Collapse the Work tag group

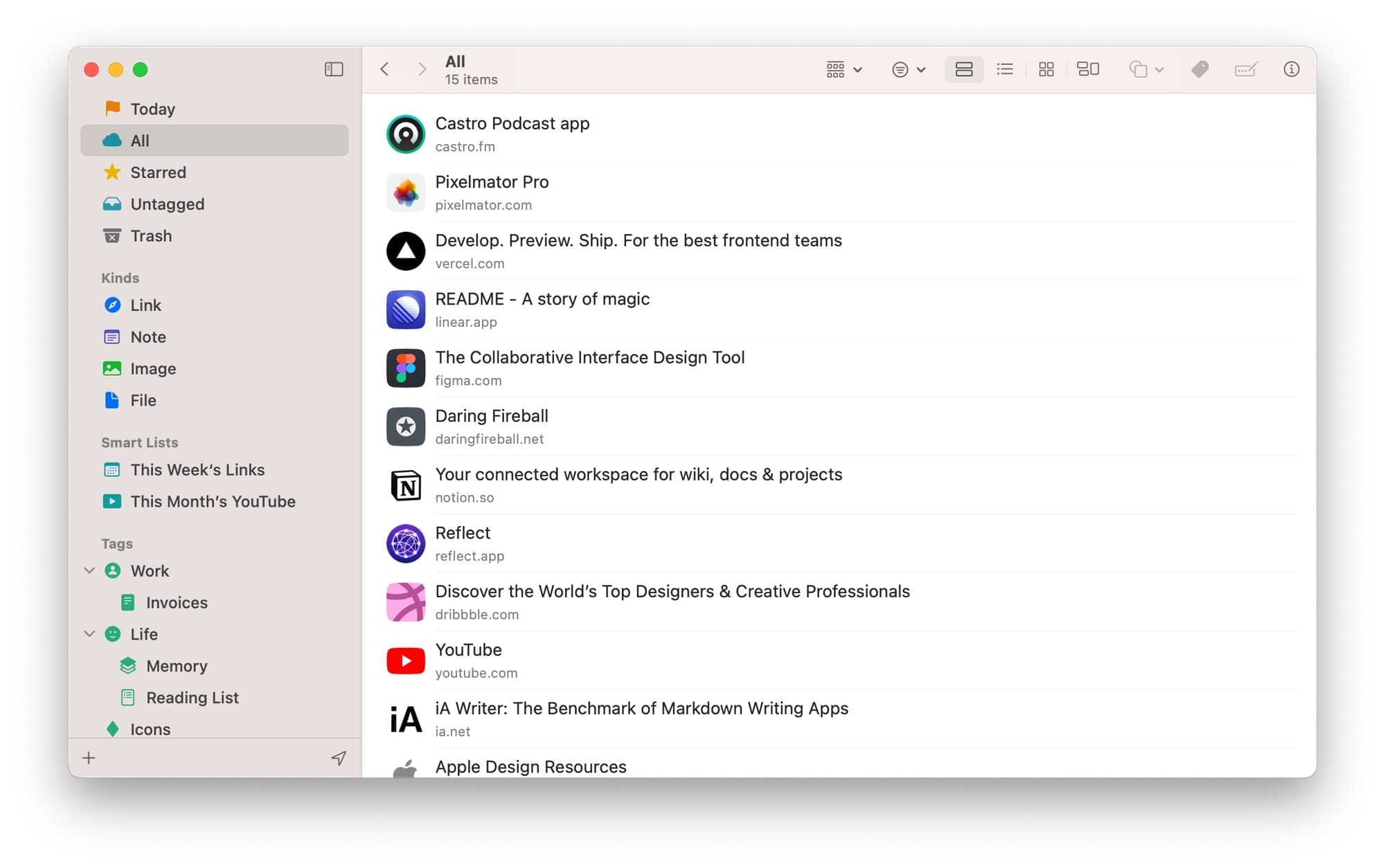pyautogui.click(x=89, y=570)
